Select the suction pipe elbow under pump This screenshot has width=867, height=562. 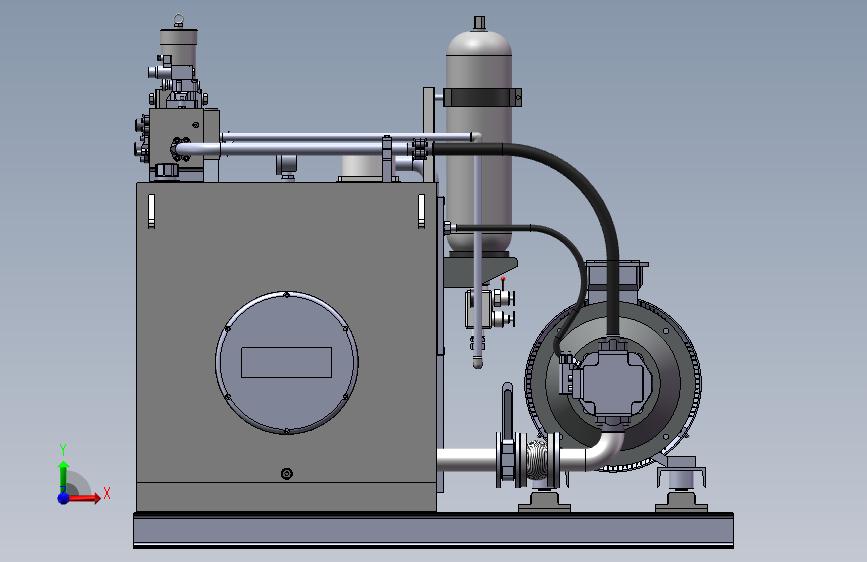(x=605, y=451)
